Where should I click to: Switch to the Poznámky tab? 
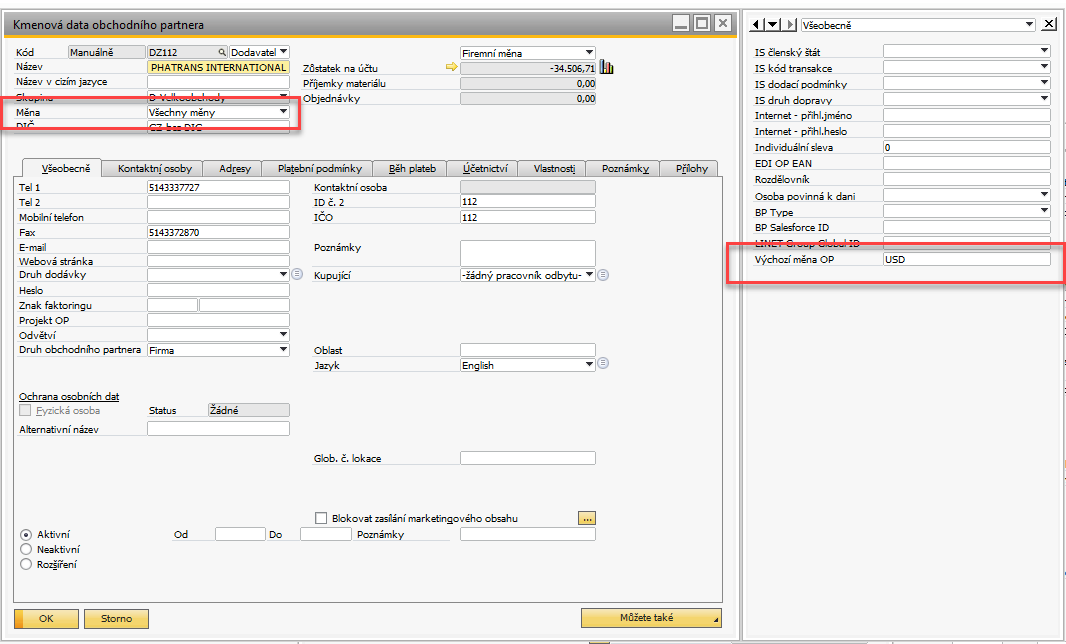coord(625,169)
